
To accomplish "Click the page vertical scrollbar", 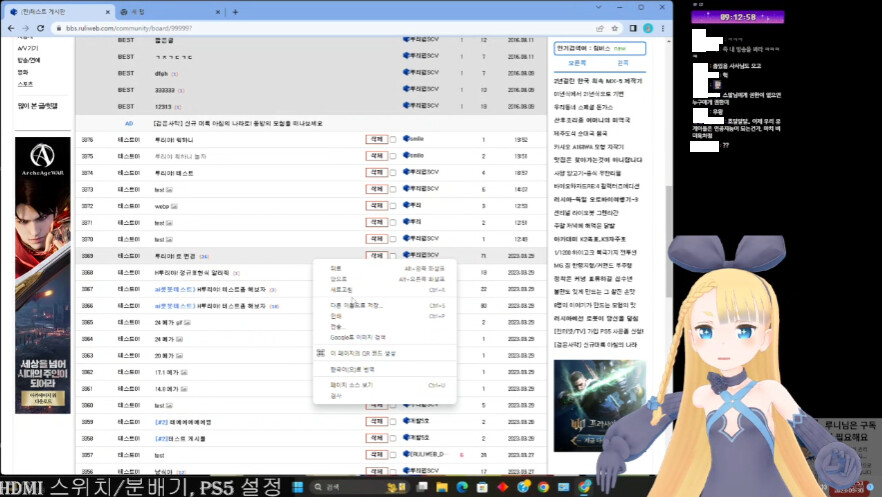I will (669, 242).
